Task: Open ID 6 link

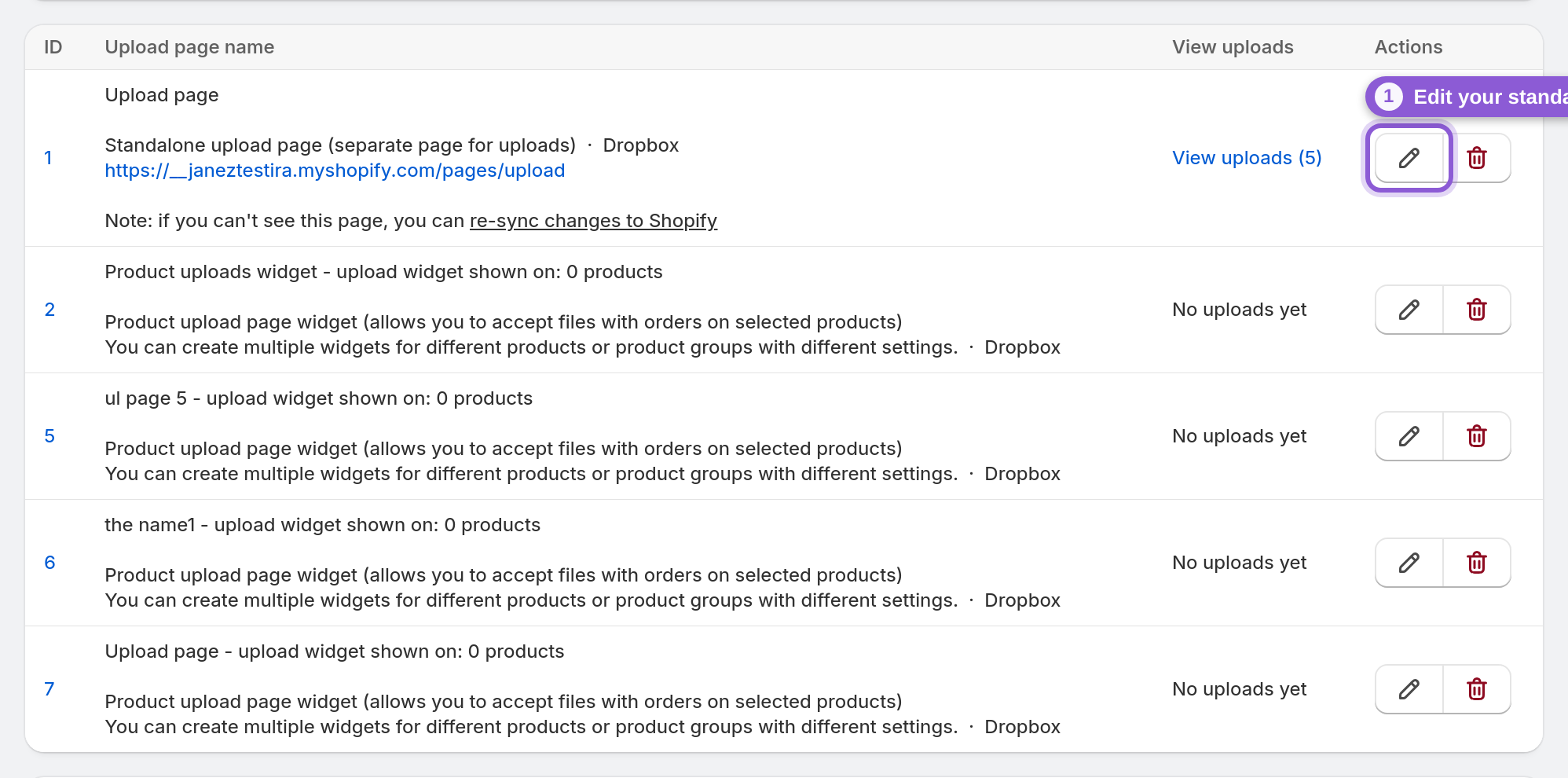Action: [49, 563]
